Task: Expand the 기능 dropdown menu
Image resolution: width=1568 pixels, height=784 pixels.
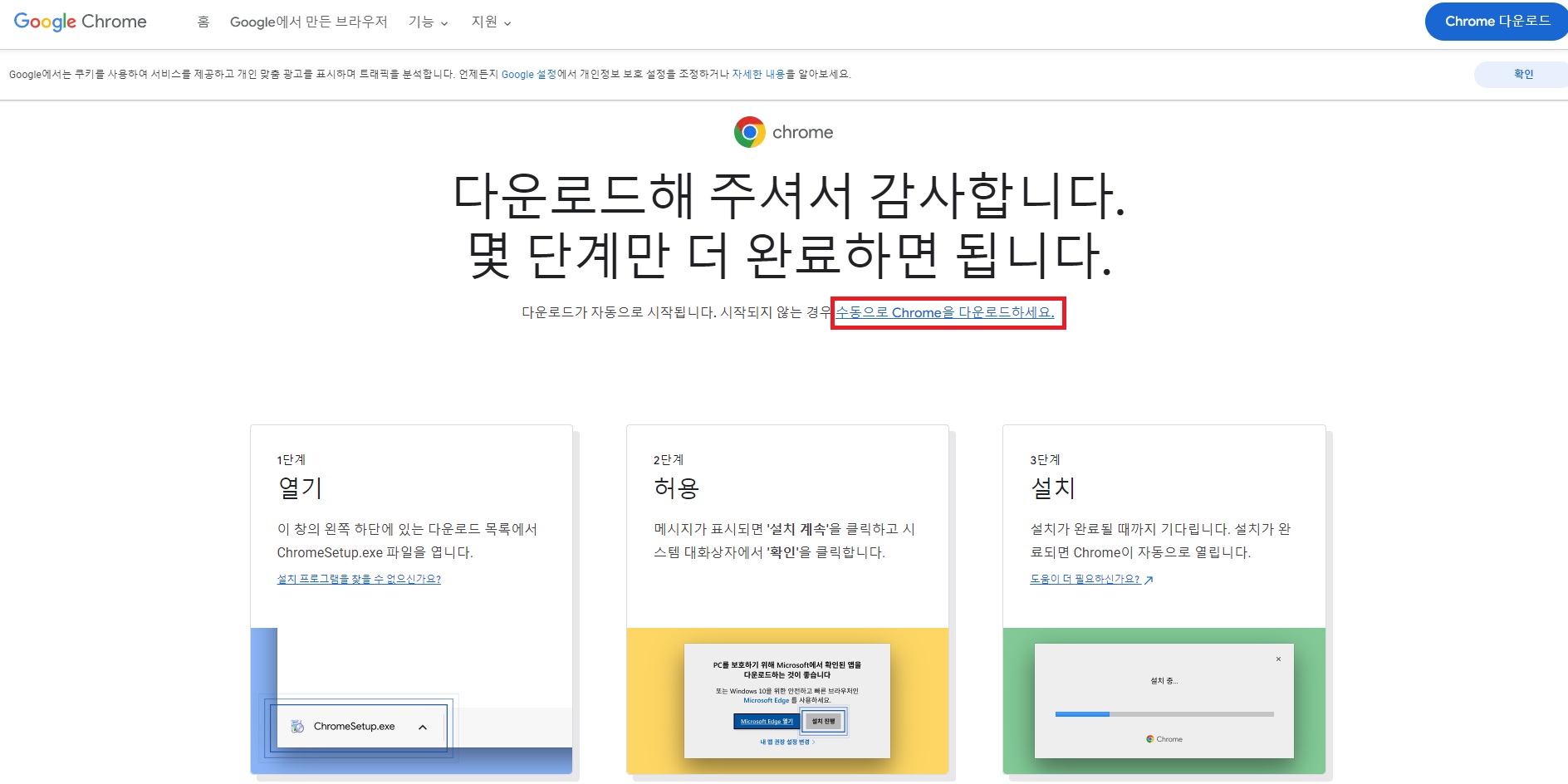Action: click(x=428, y=22)
